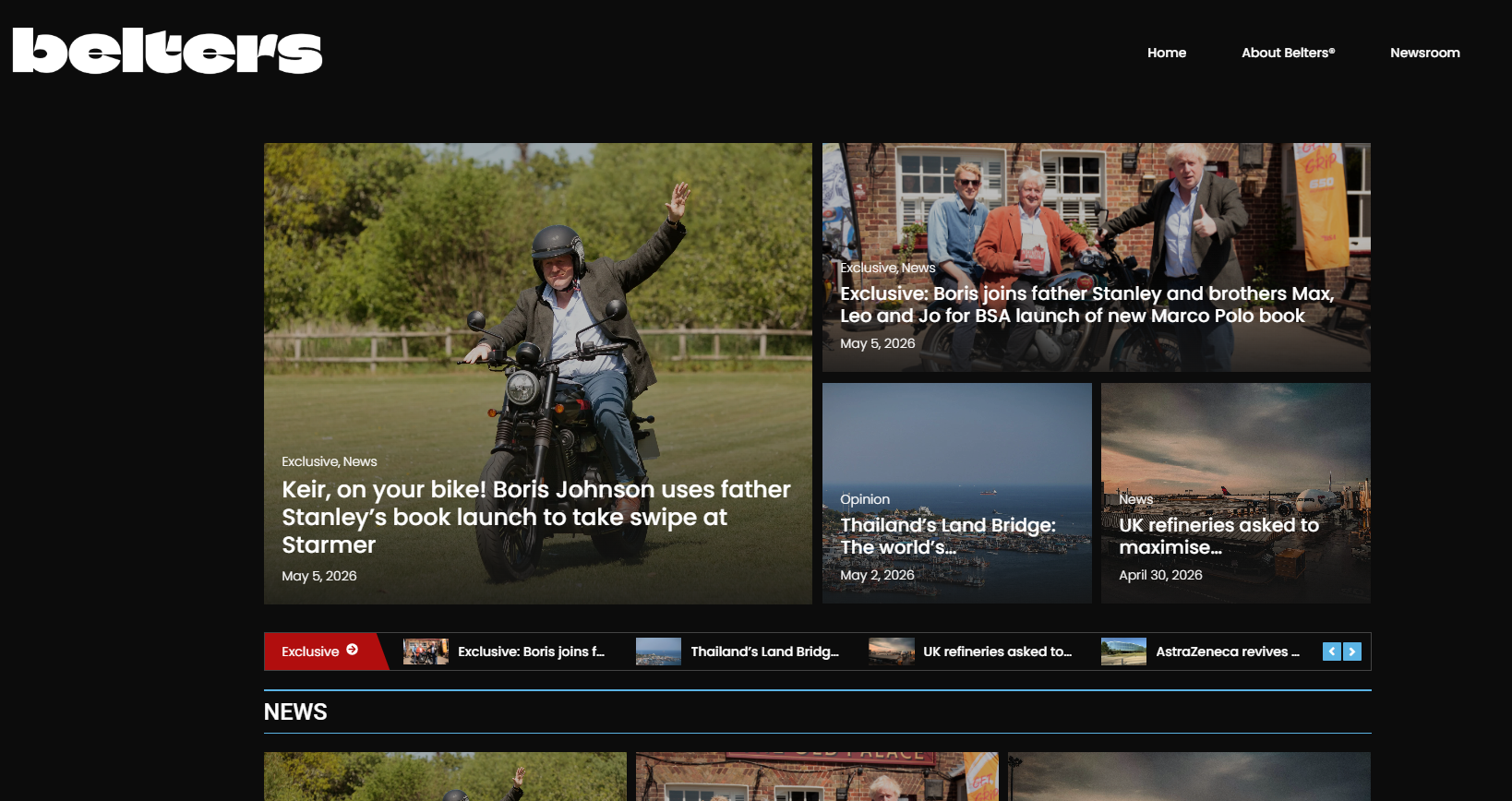Open Thailand's Land Bridge opinion headline
Viewport: 1512px width, 801px height.
948,536
